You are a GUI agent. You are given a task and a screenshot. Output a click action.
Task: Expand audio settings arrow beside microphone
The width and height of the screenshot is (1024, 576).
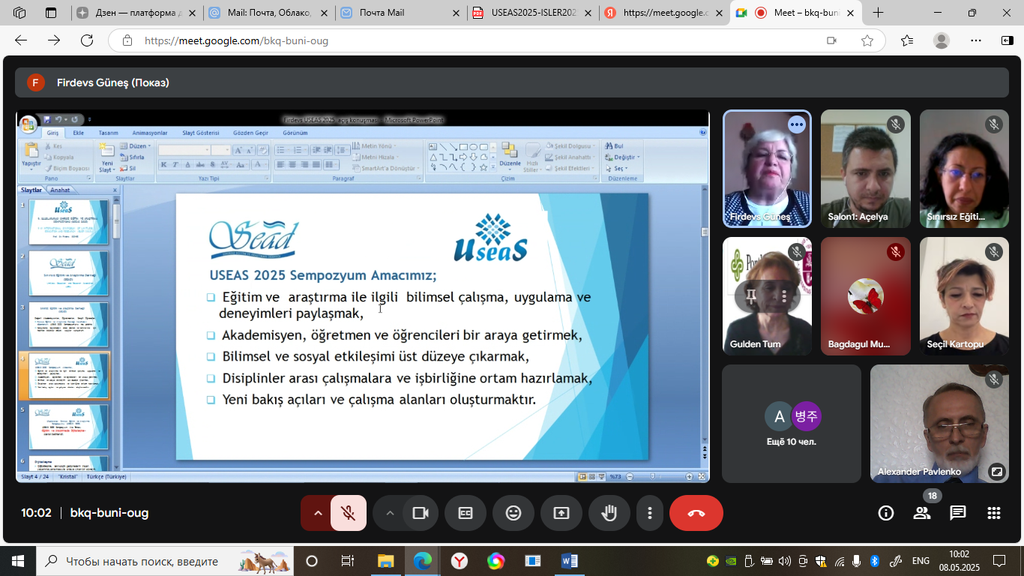318,513
